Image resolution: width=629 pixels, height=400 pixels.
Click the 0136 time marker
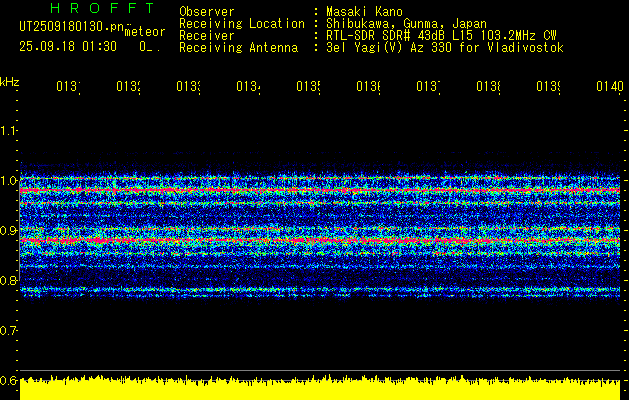coord(368,87)
